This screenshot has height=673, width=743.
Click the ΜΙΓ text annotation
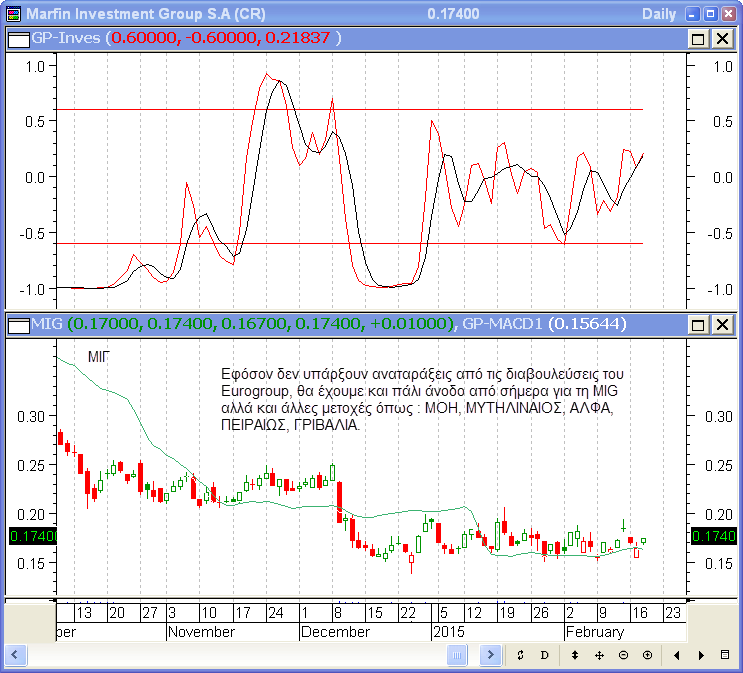(99, 356)
